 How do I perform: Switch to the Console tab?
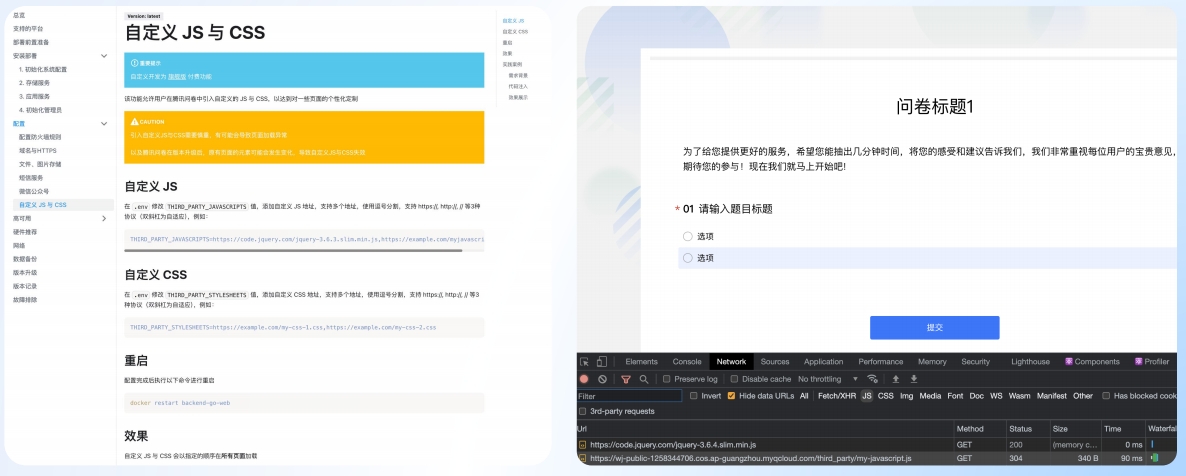[688, 362]
